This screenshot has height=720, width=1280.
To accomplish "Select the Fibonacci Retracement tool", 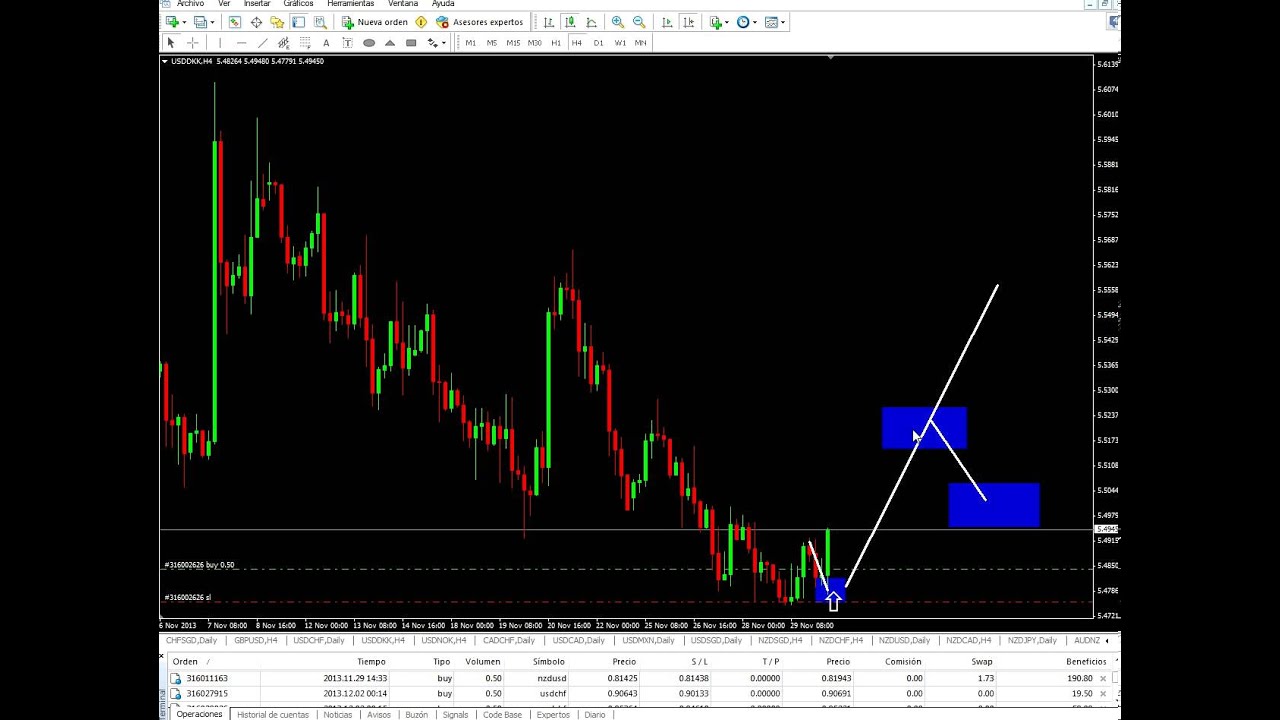I will click(305, 43).
